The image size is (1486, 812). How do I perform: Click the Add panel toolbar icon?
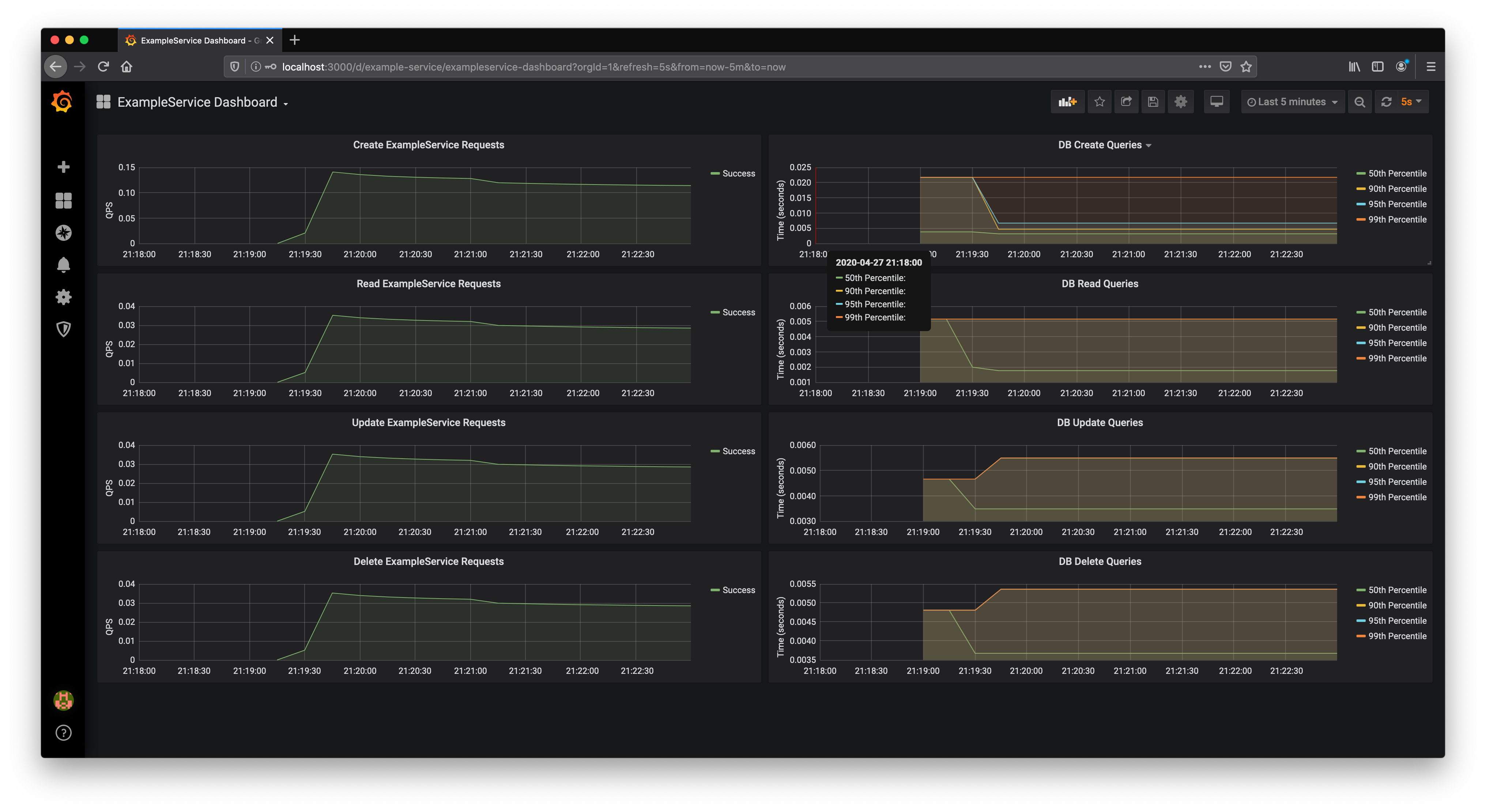tap(1067, 102)
